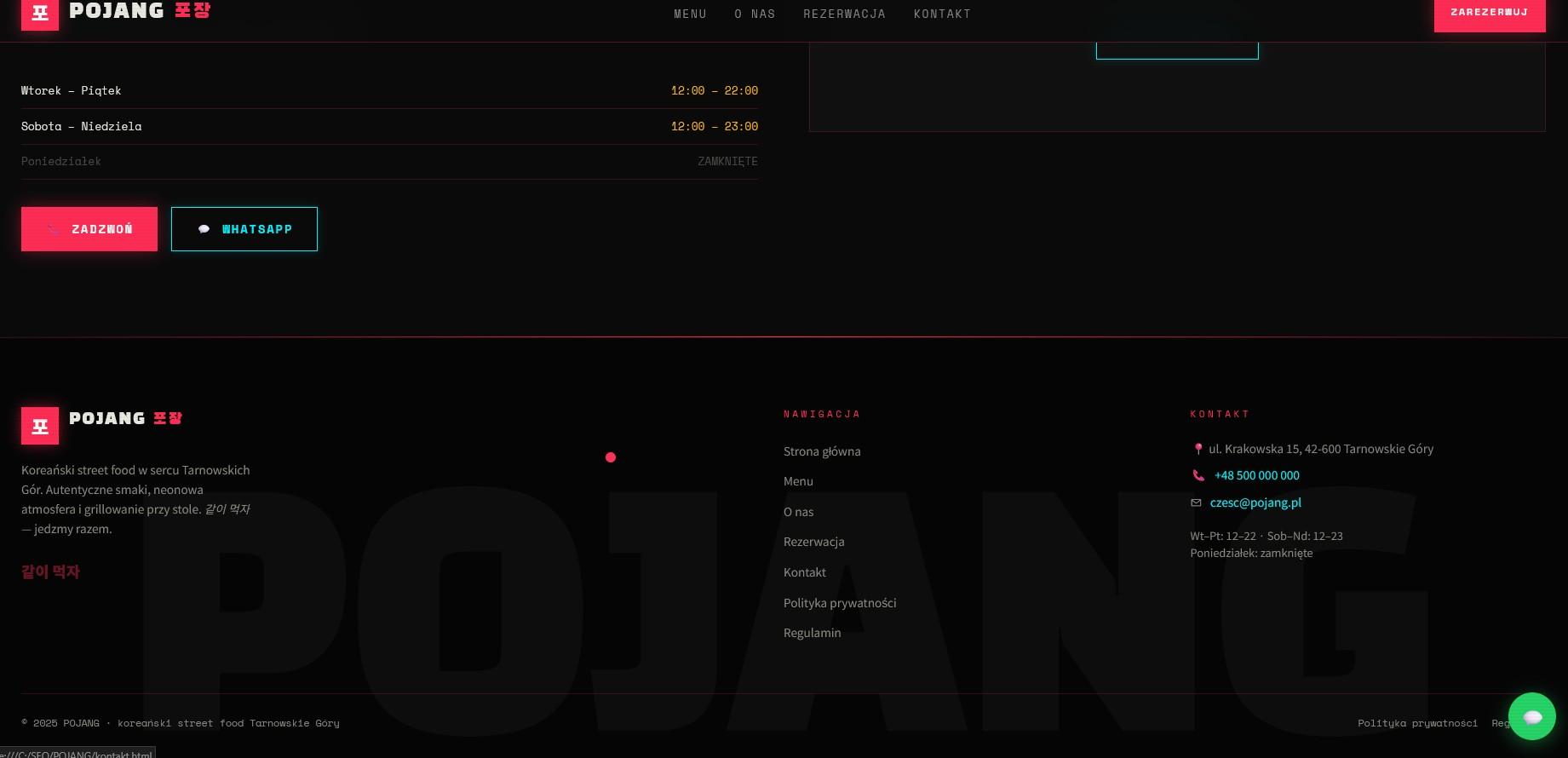The image size is (1568, 758).
Task: Open Polityka prywatności link in bottom bar
Action: (1417, 723)
